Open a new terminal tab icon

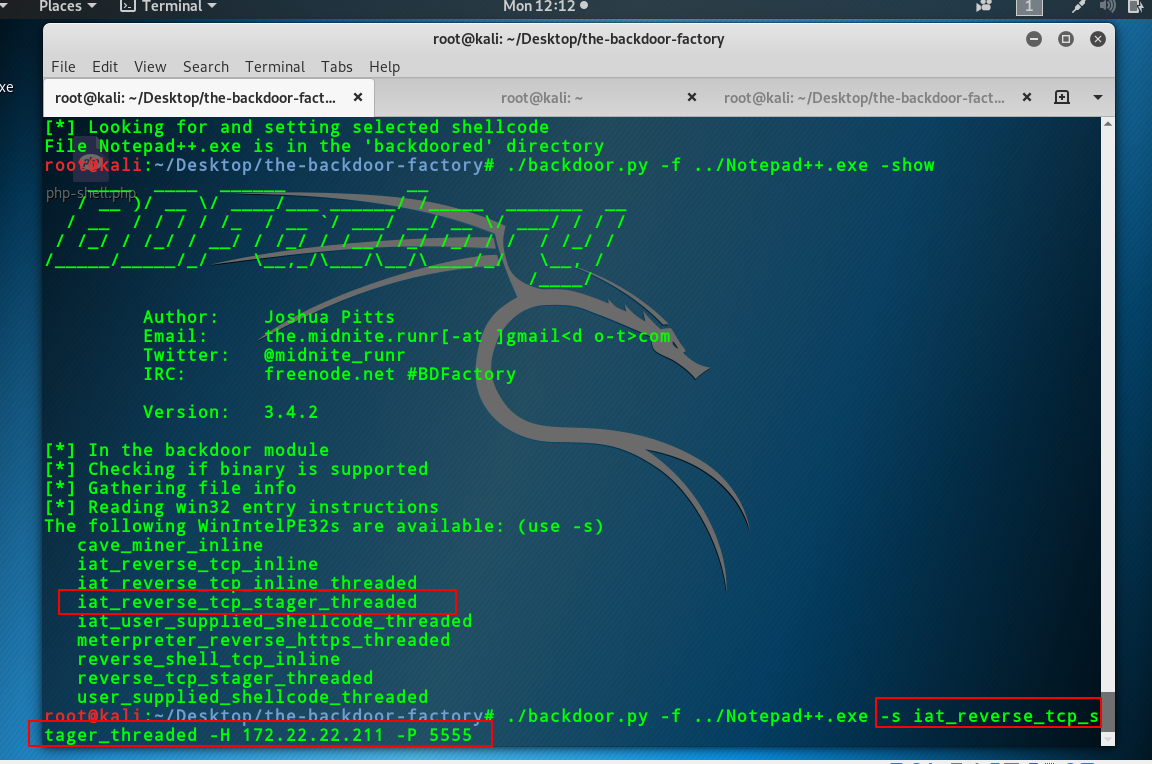coord(1062,97)
